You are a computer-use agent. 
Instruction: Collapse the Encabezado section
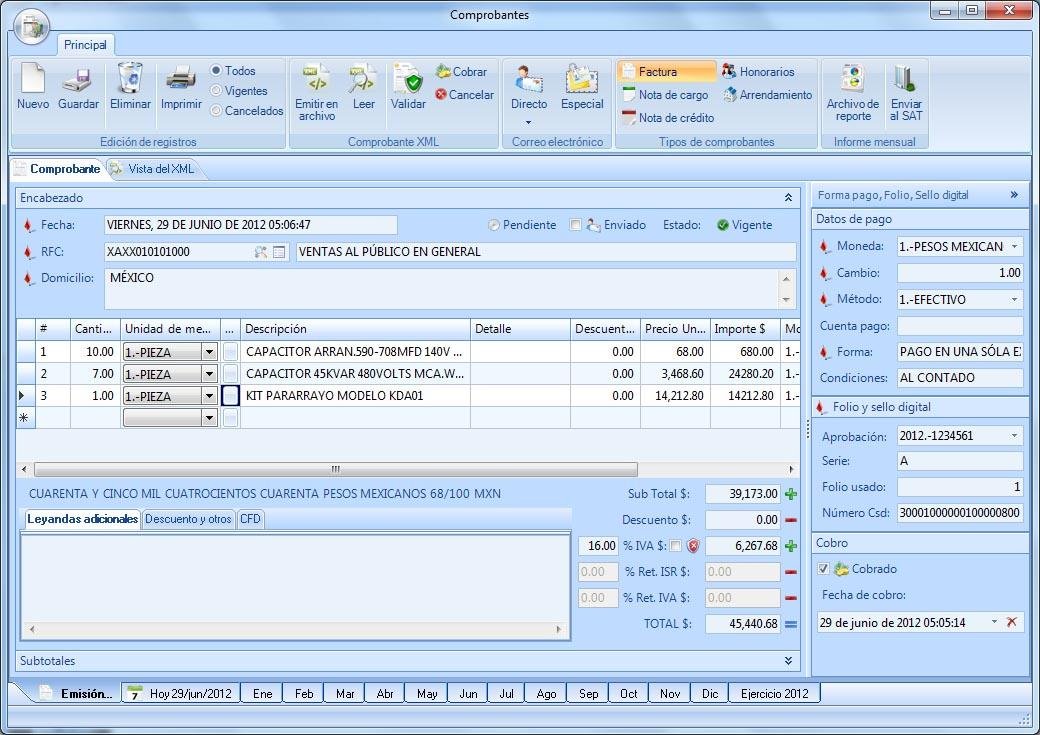coord(788,198)
